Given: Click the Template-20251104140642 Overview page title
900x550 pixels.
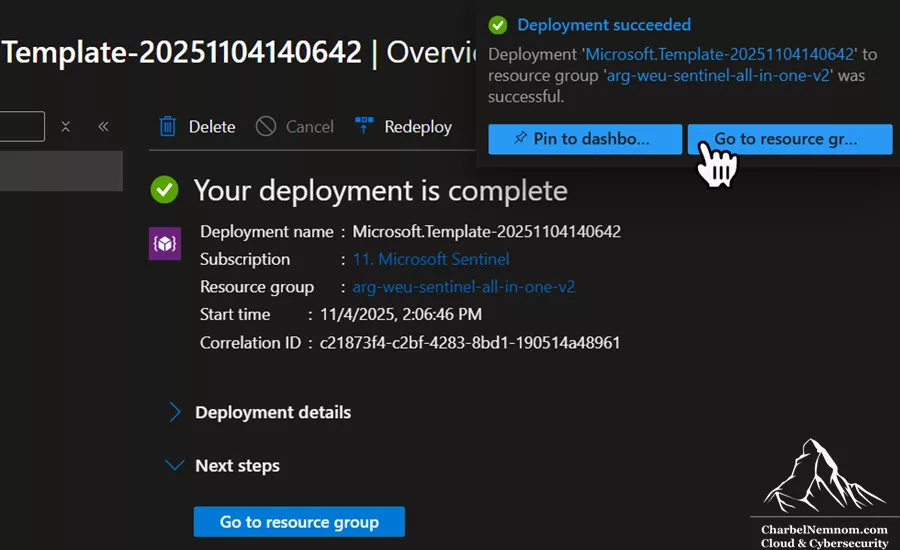Looking at the screenshot, I should (x=238, y=52).
